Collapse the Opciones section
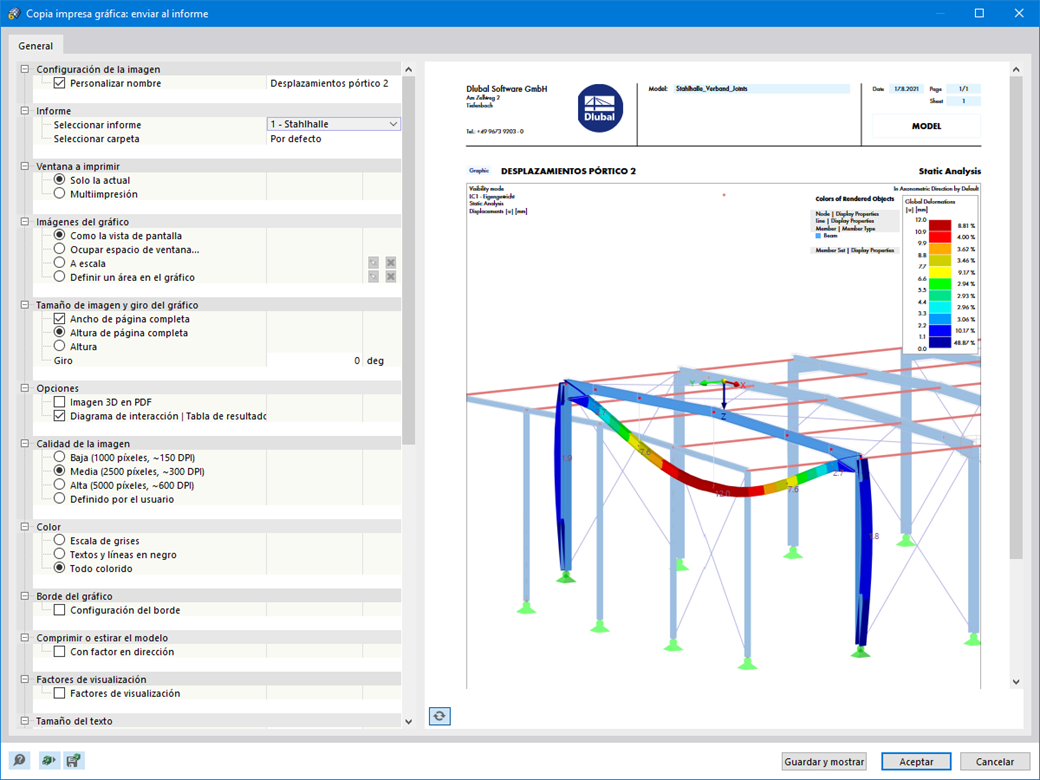This screenshot has width=1040, height=780. (x=25, y=388)
